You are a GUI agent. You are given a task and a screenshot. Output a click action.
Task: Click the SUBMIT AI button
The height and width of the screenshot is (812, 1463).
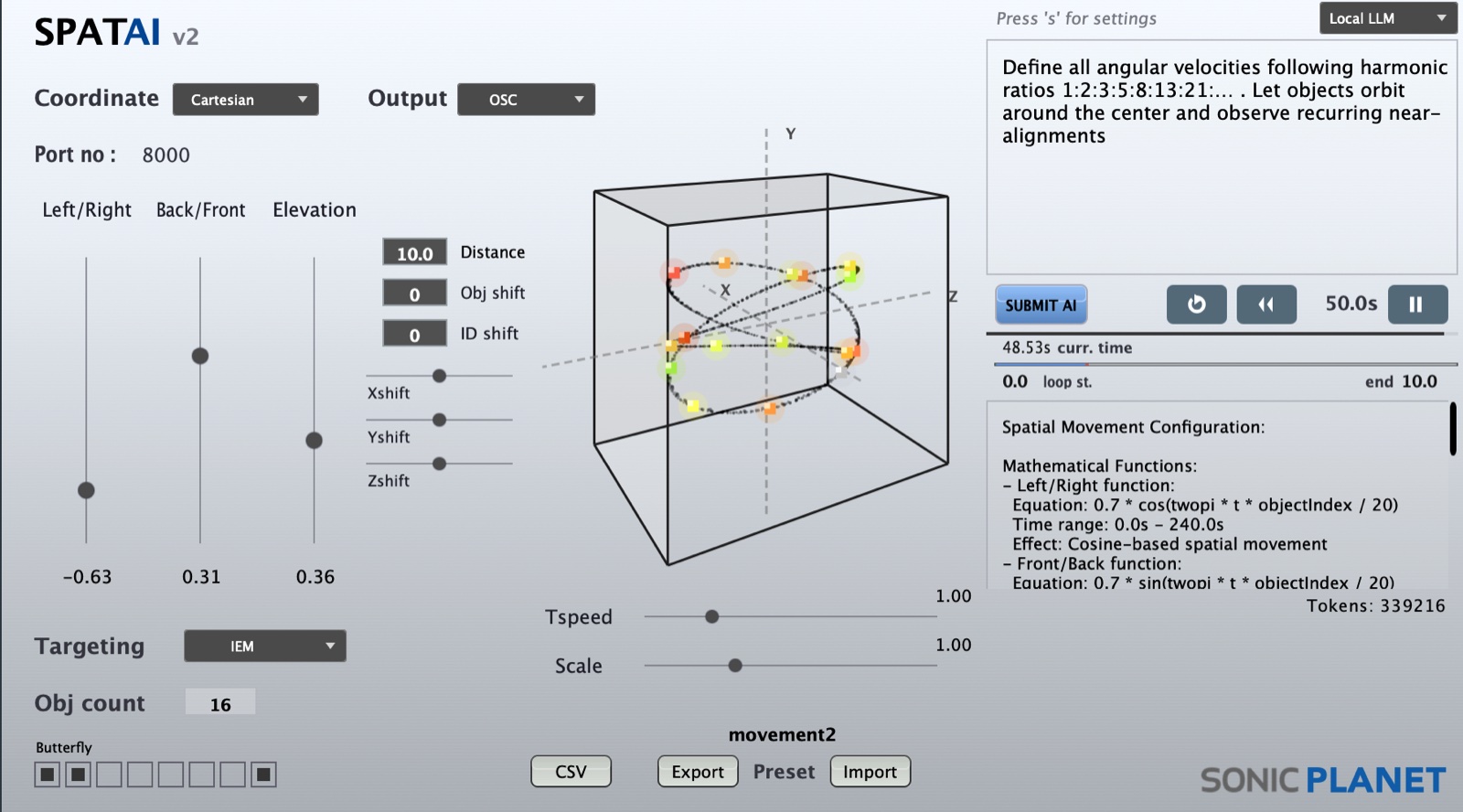click(1041, 305)
